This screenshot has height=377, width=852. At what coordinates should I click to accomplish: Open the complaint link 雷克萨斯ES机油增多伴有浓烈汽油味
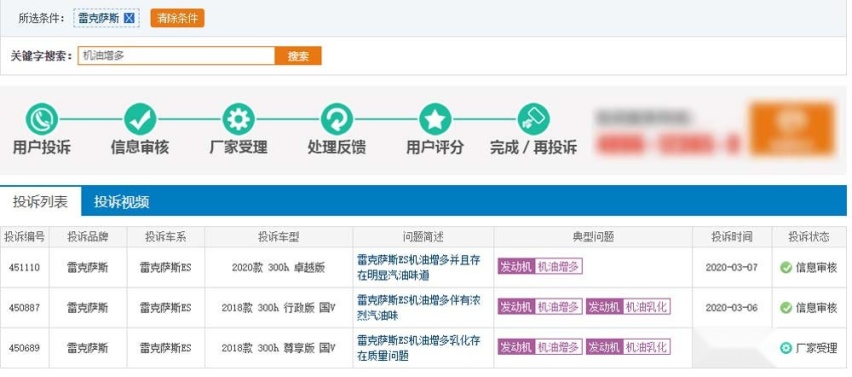coord(418,307)
